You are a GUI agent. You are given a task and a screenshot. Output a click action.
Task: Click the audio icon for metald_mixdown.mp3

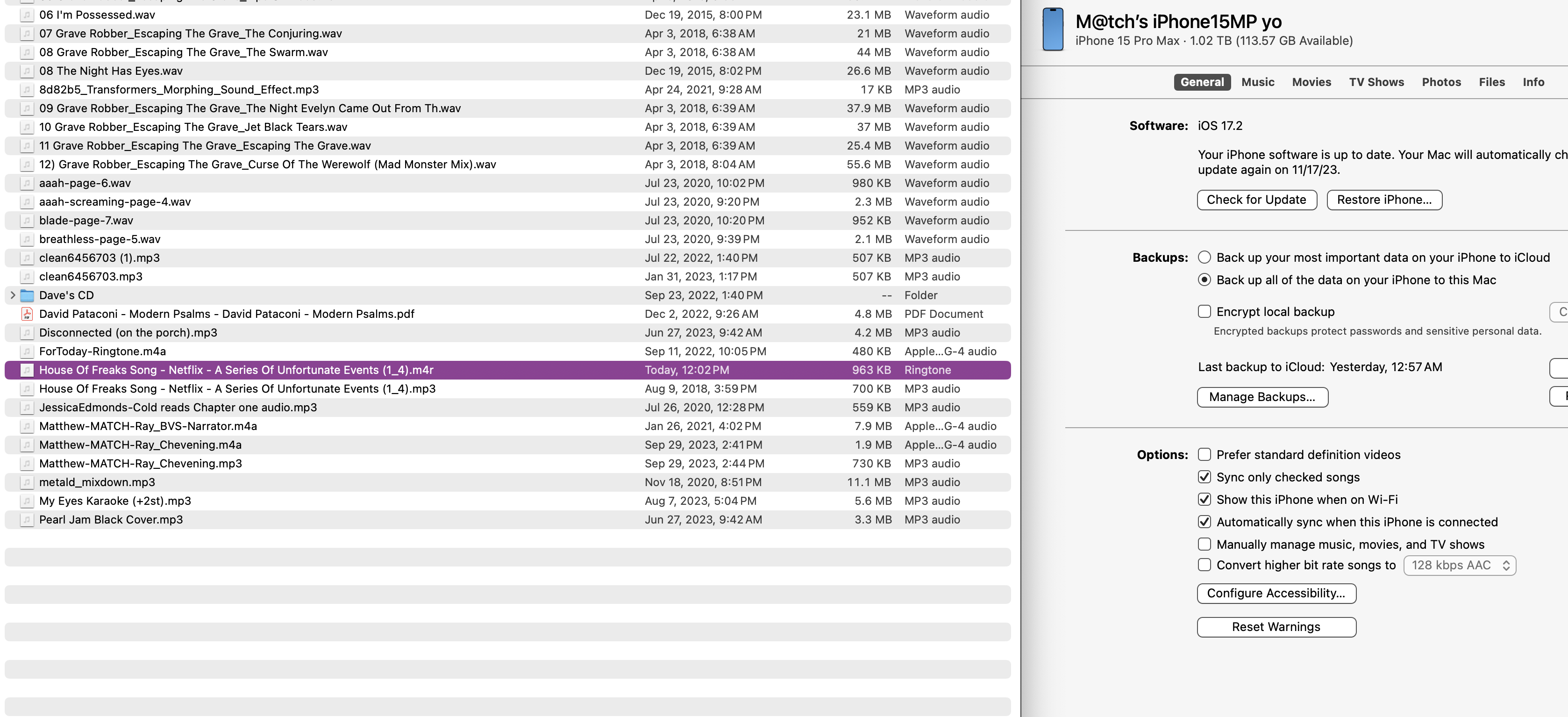pos(27,482)
